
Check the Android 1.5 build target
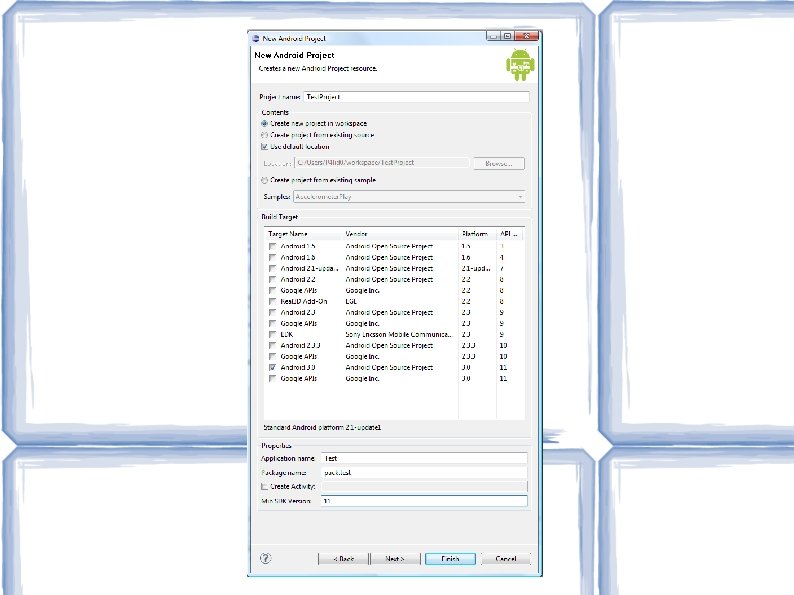tap(272, 246)
